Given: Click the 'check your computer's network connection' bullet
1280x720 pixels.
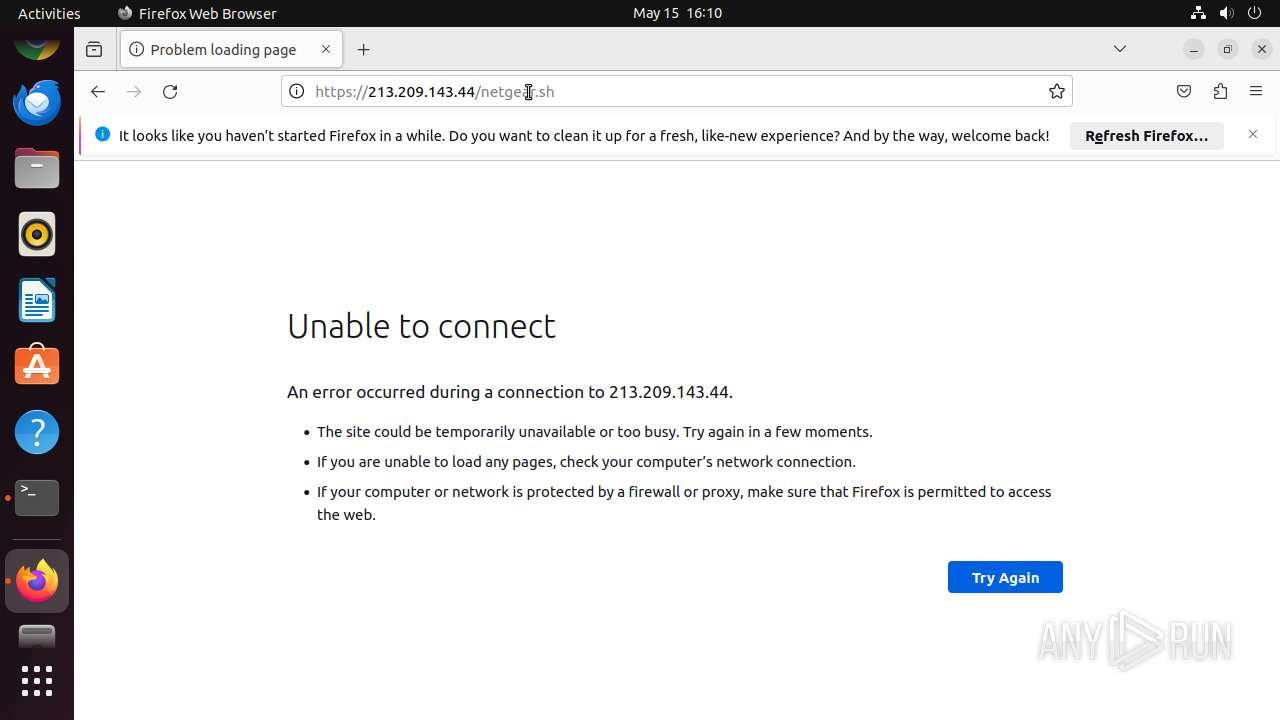Looking at the screenshot, I should point(586,462).
